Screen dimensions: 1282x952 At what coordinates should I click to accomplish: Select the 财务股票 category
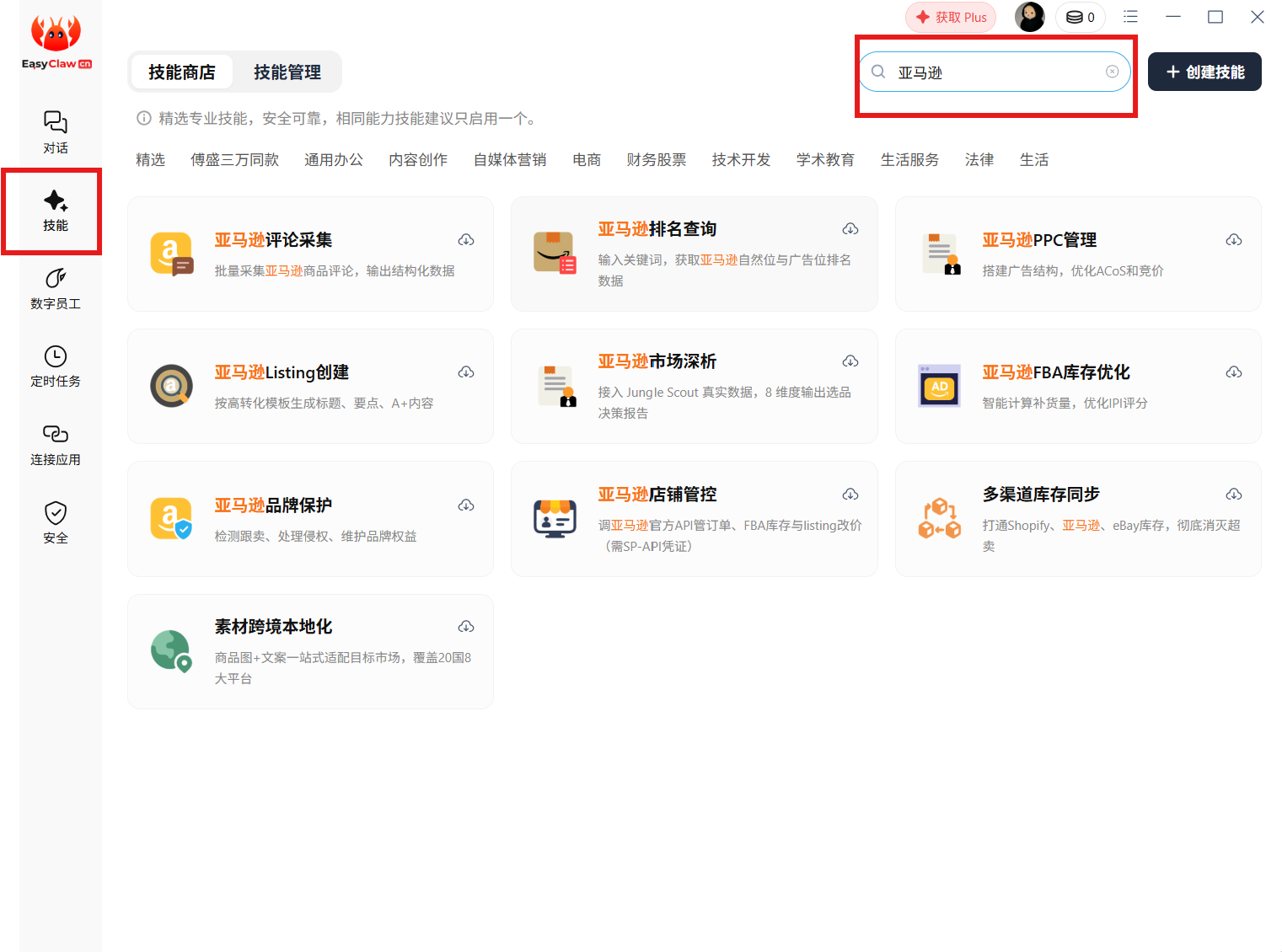click(x=657, y=160)
